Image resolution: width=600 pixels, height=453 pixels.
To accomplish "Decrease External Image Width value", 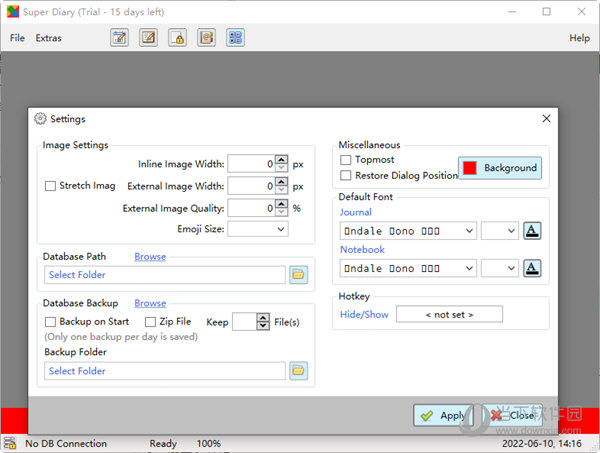I will click(x=282, y=190).
